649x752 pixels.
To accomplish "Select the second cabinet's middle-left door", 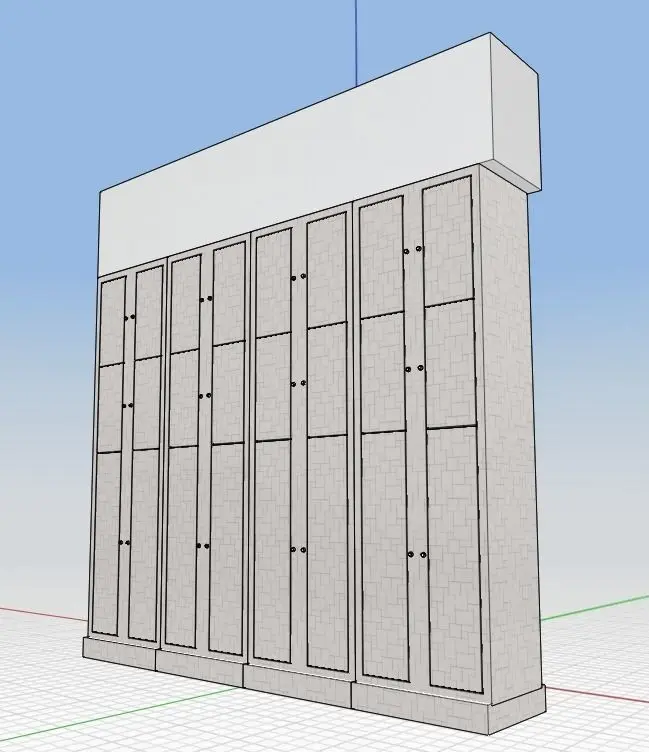I will [x=183, y=399].
